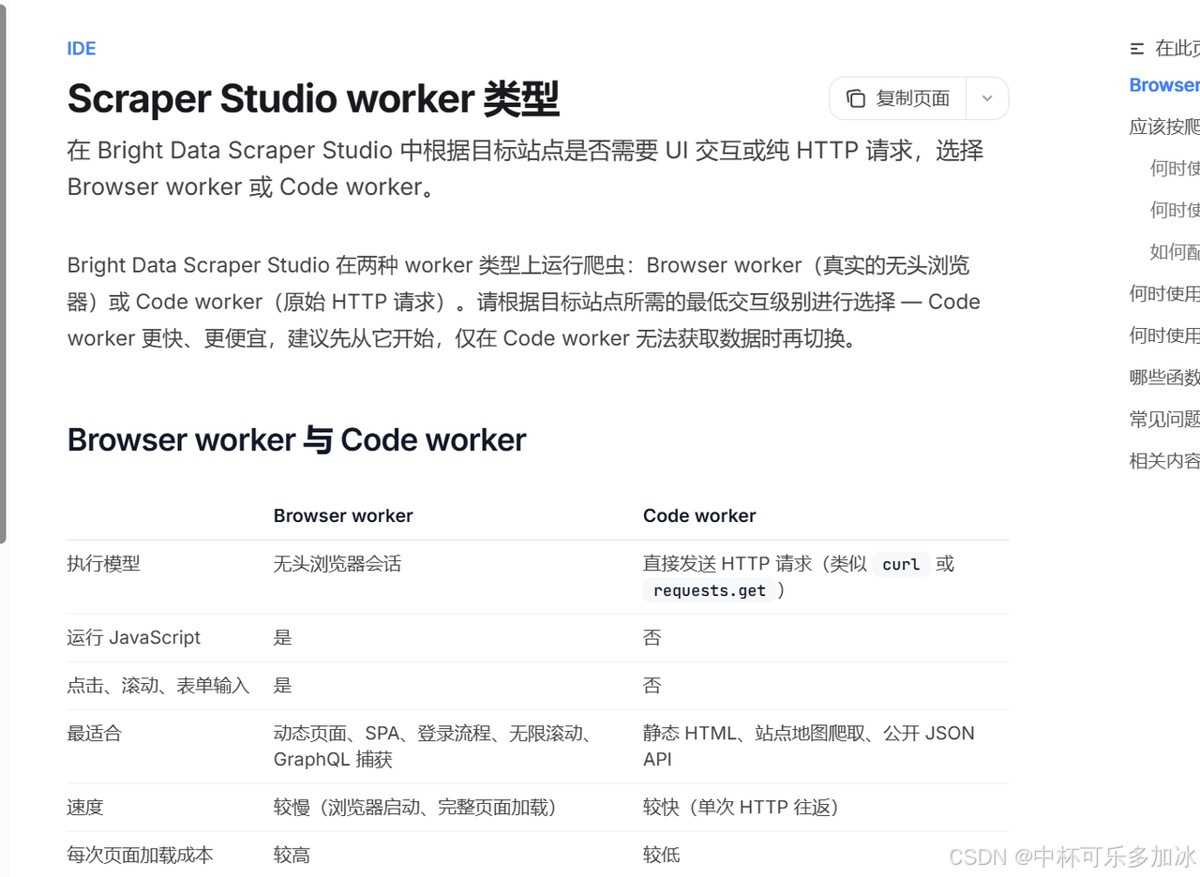Click the Browser worker 与 Code worker heading
1200x877 pixels.
click(x=296, y=440)
